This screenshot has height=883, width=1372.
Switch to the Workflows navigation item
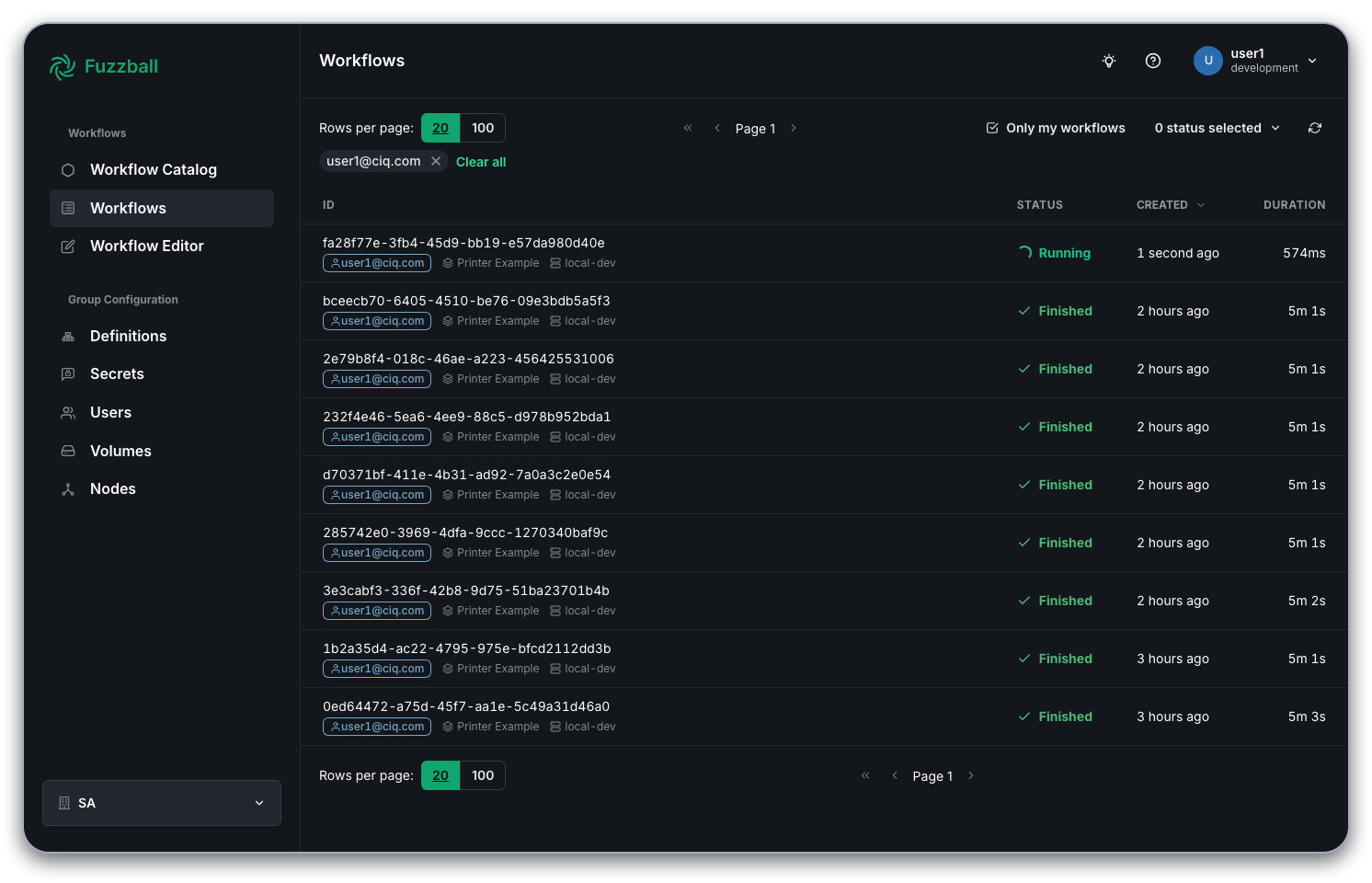pos(129,208)
